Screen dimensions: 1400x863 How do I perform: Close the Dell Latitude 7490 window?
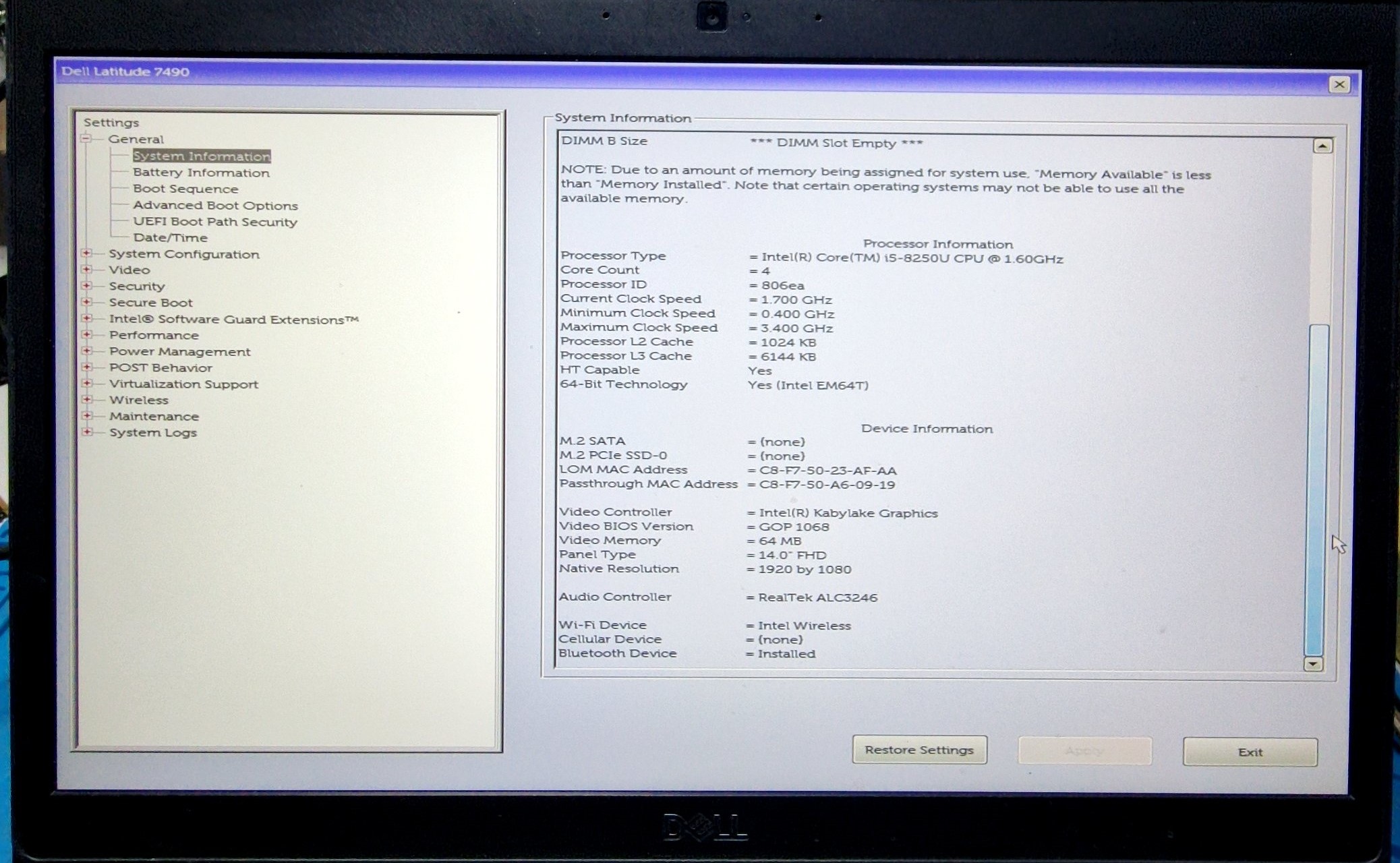(1339, 84)
